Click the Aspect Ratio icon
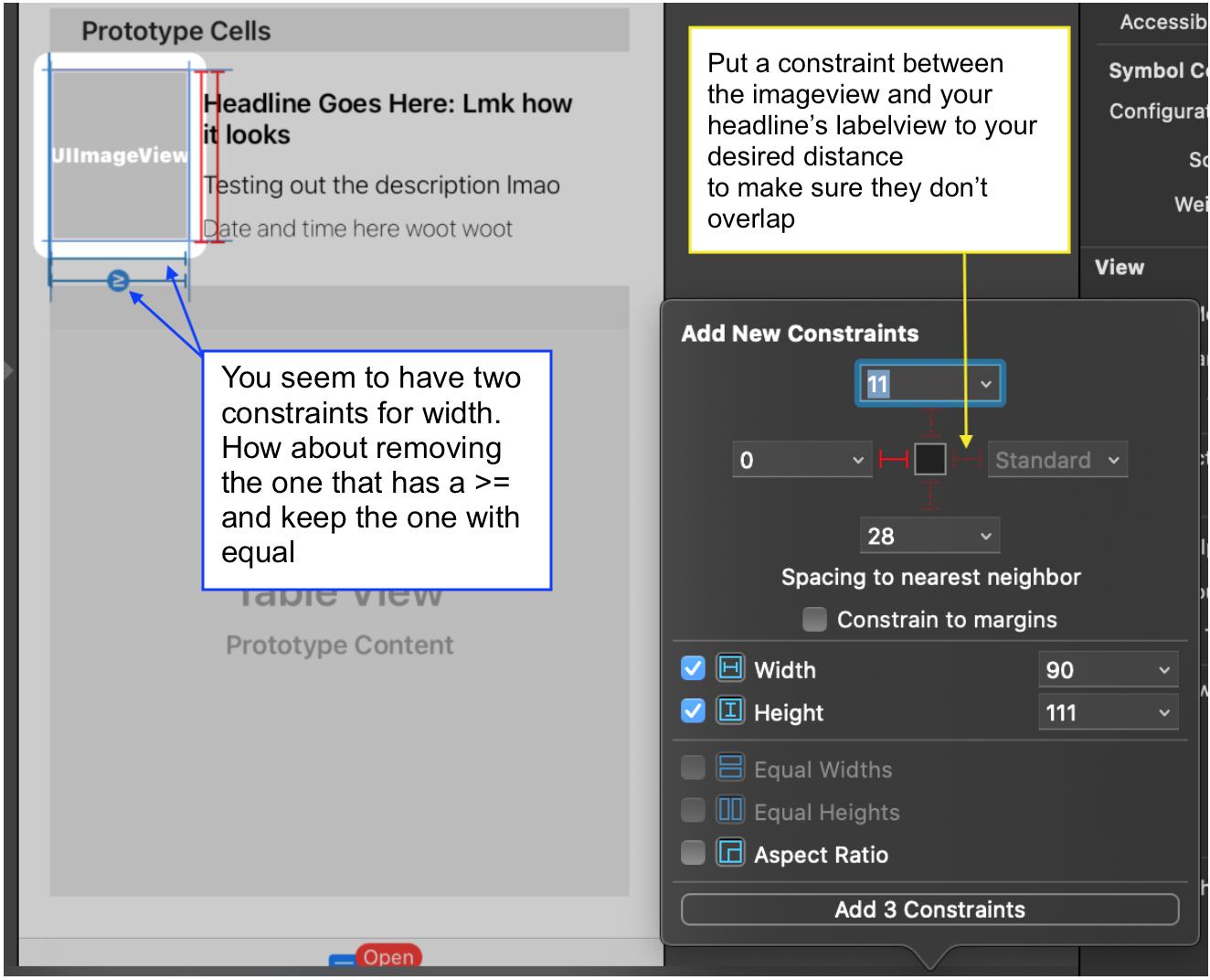 coord(729,853)
